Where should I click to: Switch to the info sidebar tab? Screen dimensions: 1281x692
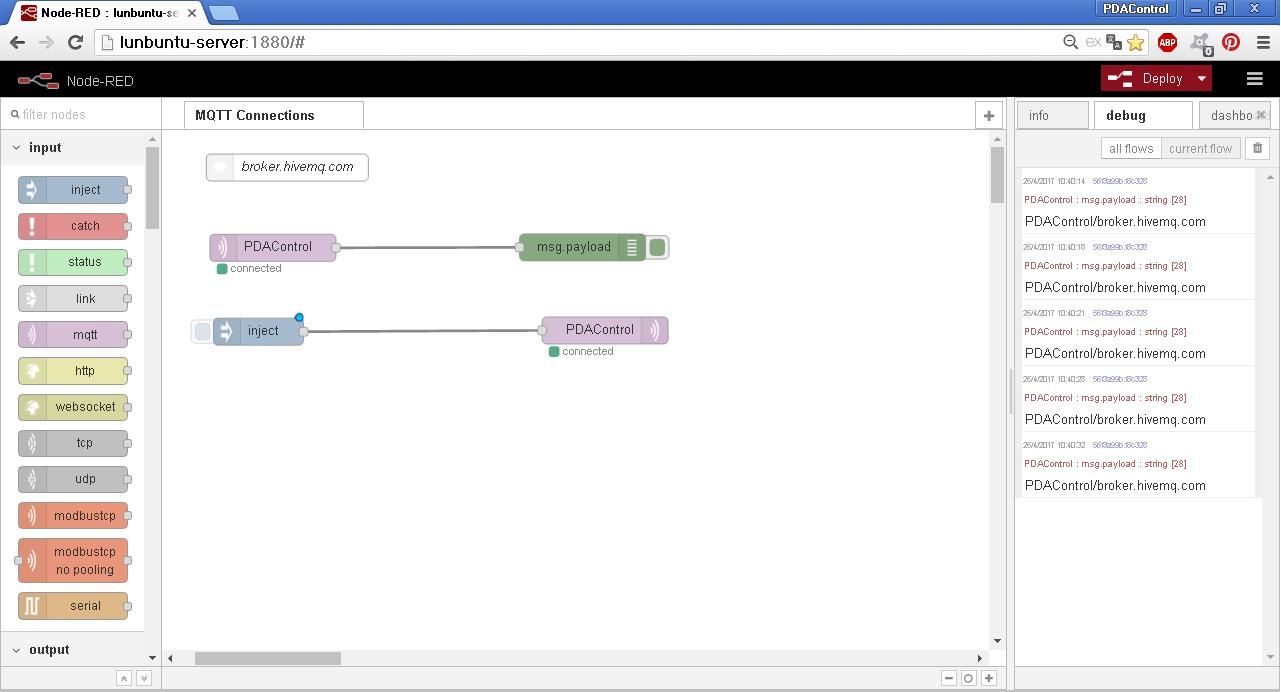[x=1052, y=114]
